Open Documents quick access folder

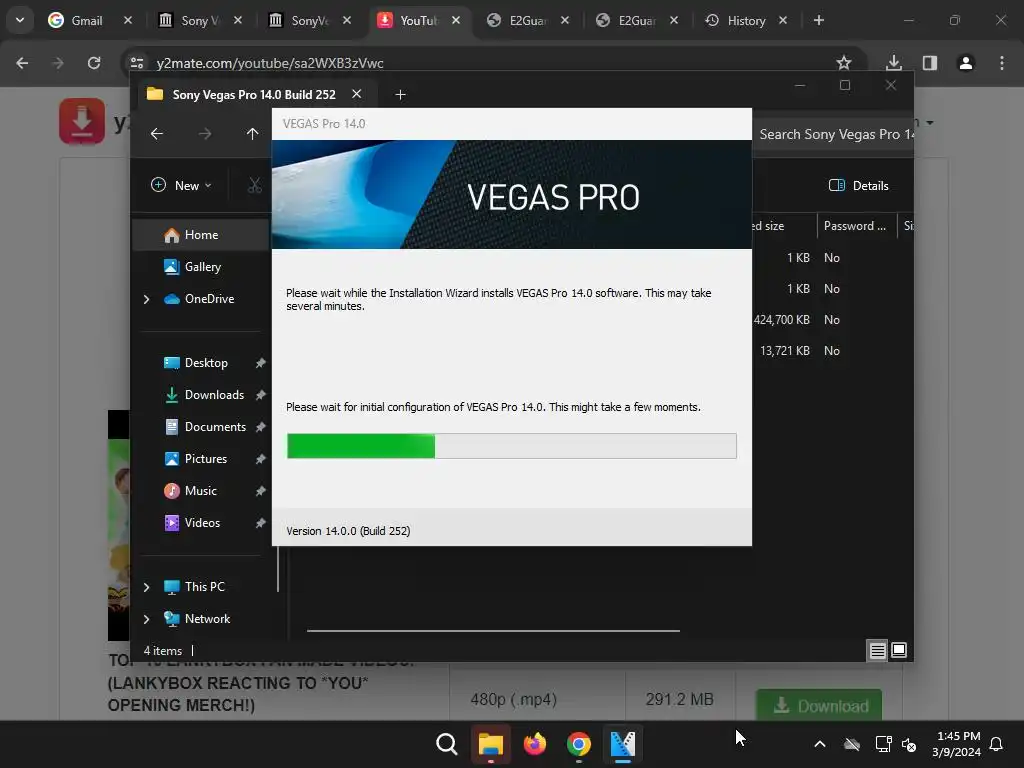(215, 426)
